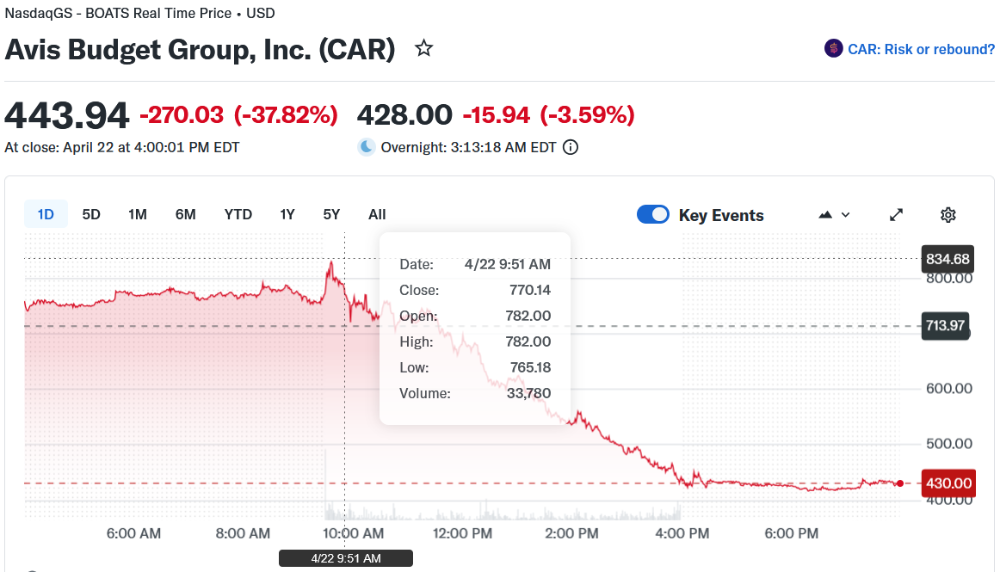Click the 713.97 previous close price label
1000x572 pixels.
coord(945,326)
